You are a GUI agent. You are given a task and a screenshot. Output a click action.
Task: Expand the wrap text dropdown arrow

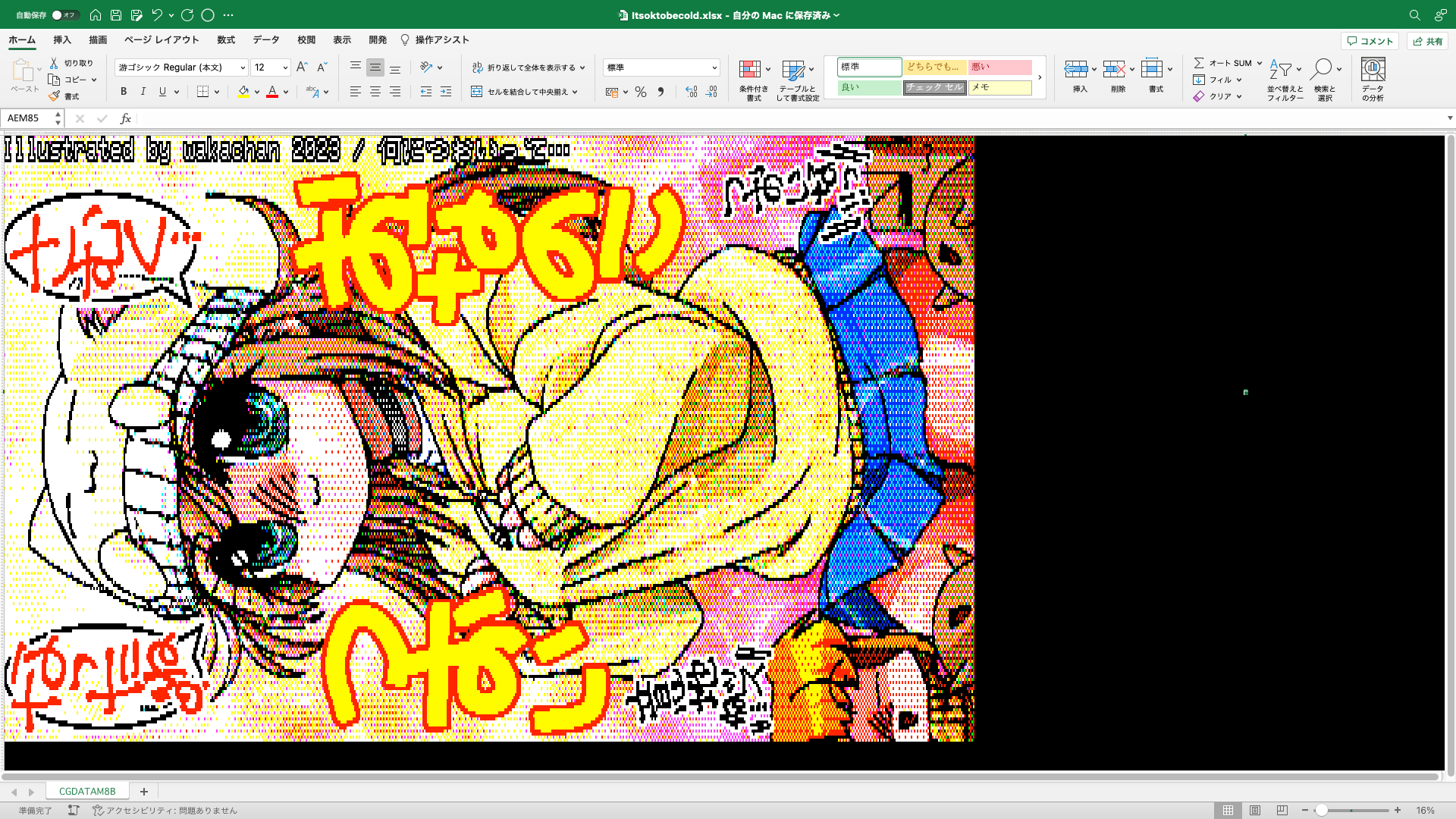(582, 67)
